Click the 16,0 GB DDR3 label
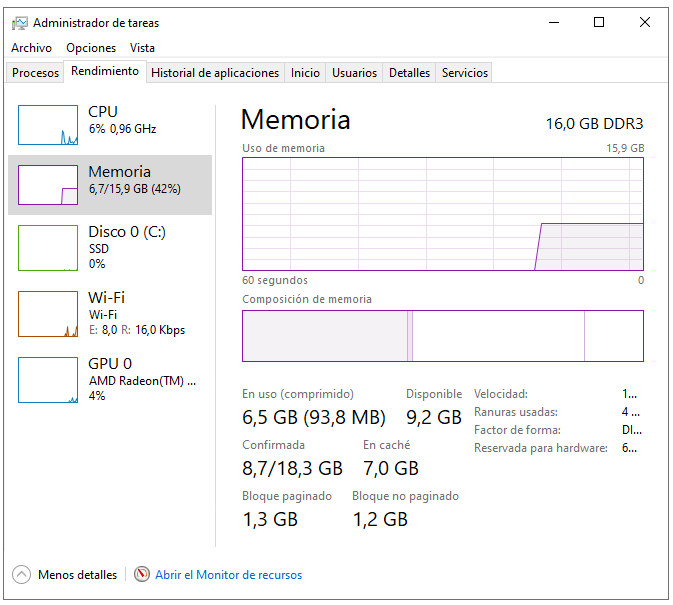Screen dimensions: 673x605 [594, 124]
